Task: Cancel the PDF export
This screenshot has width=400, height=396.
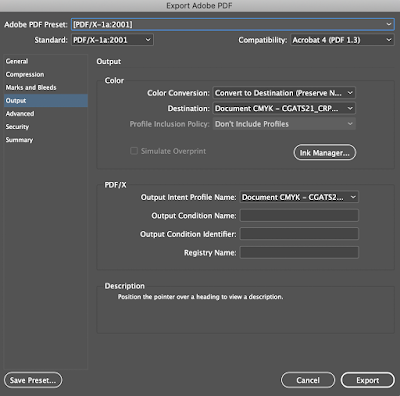Action: pyautogui.click(x=308, y=380)
